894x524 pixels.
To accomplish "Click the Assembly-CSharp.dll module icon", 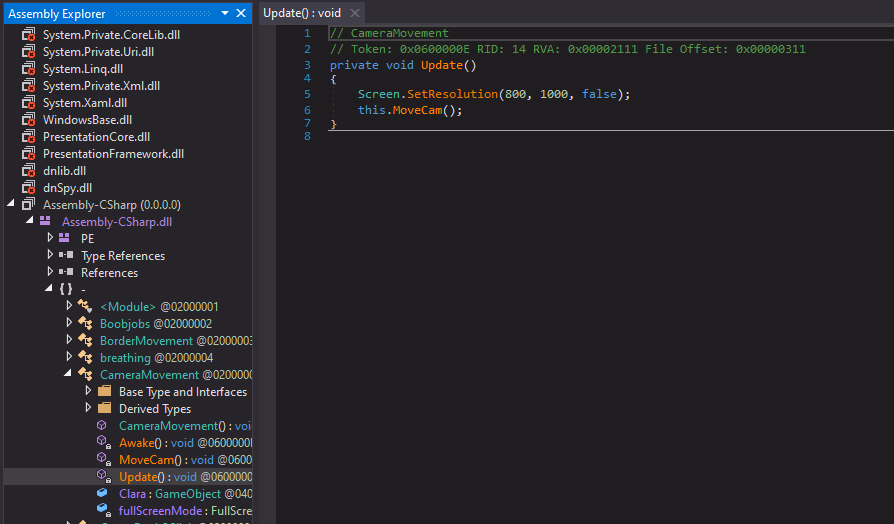I will (45, 221).
